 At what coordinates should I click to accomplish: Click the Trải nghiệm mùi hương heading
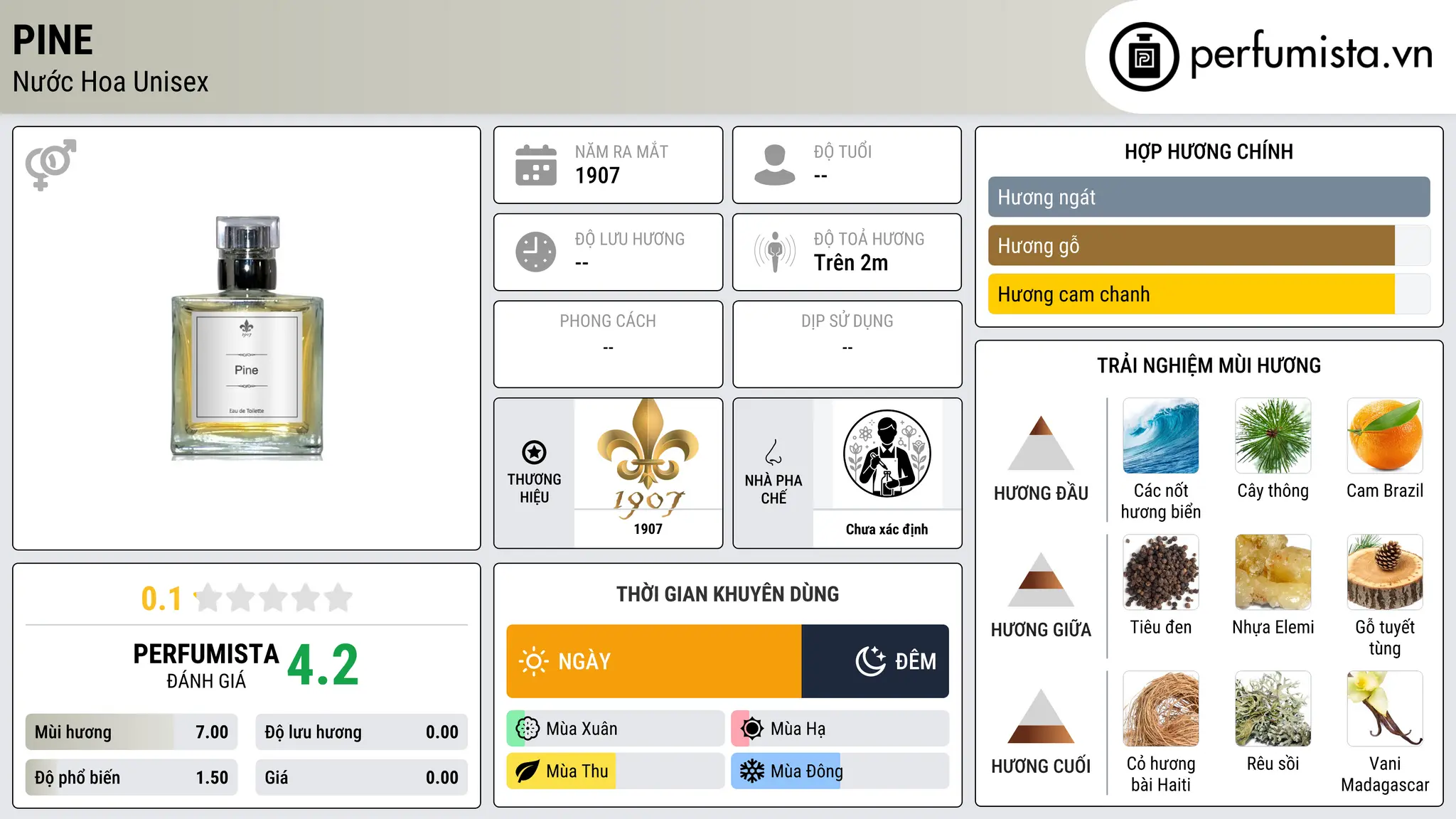click(x=1209, y=365)
